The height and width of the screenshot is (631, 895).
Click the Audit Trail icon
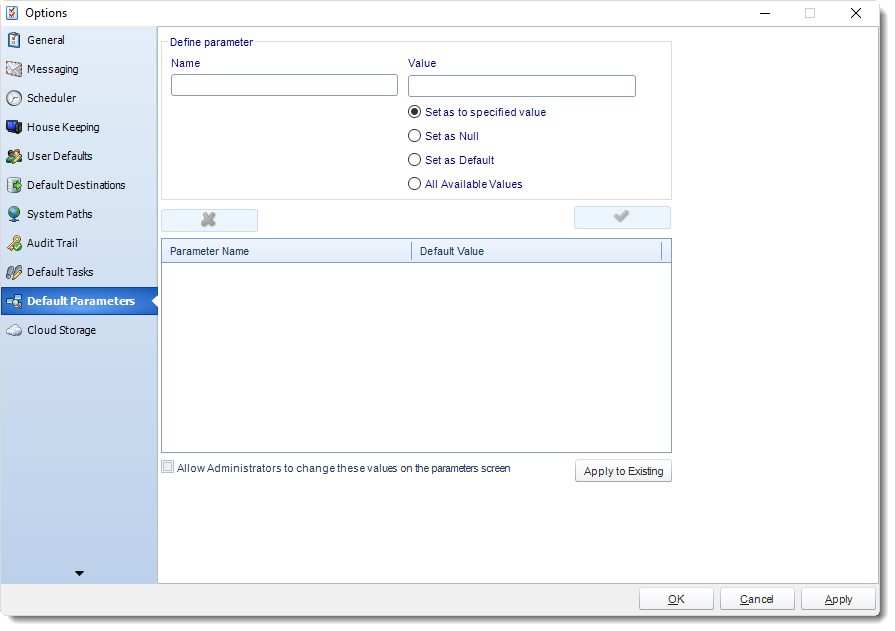click(x=14, y=243)
